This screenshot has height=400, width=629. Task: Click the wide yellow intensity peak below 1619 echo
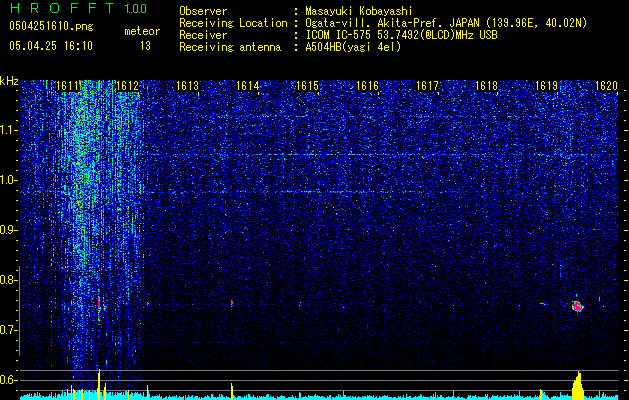[x=578, y=385]
